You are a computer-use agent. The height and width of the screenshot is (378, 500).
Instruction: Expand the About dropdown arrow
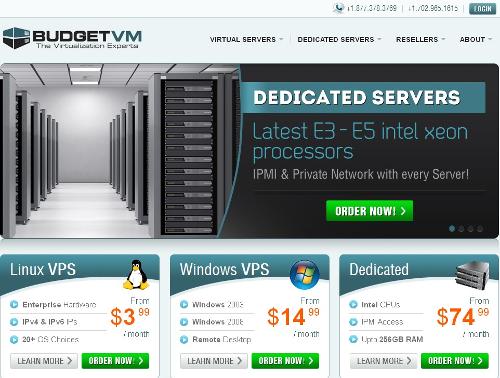(x=490, y=39)
